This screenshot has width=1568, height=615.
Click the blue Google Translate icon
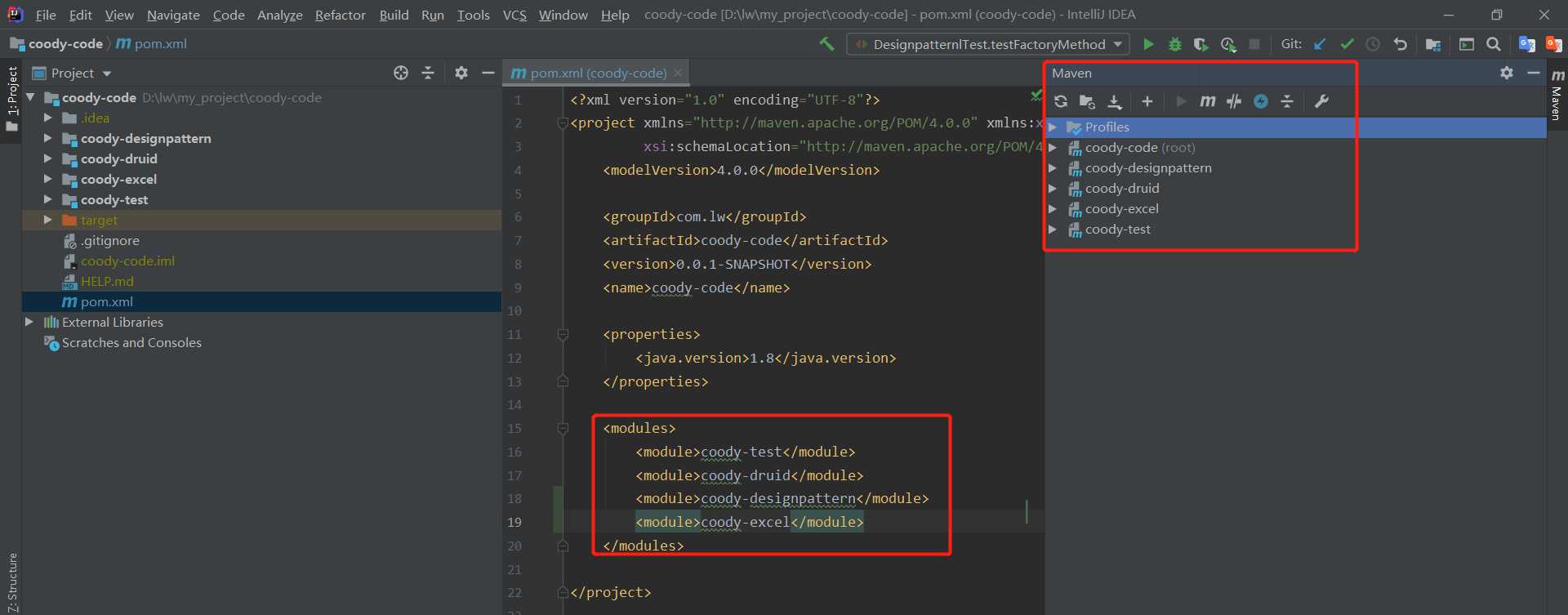click(x=1526, y=44)
